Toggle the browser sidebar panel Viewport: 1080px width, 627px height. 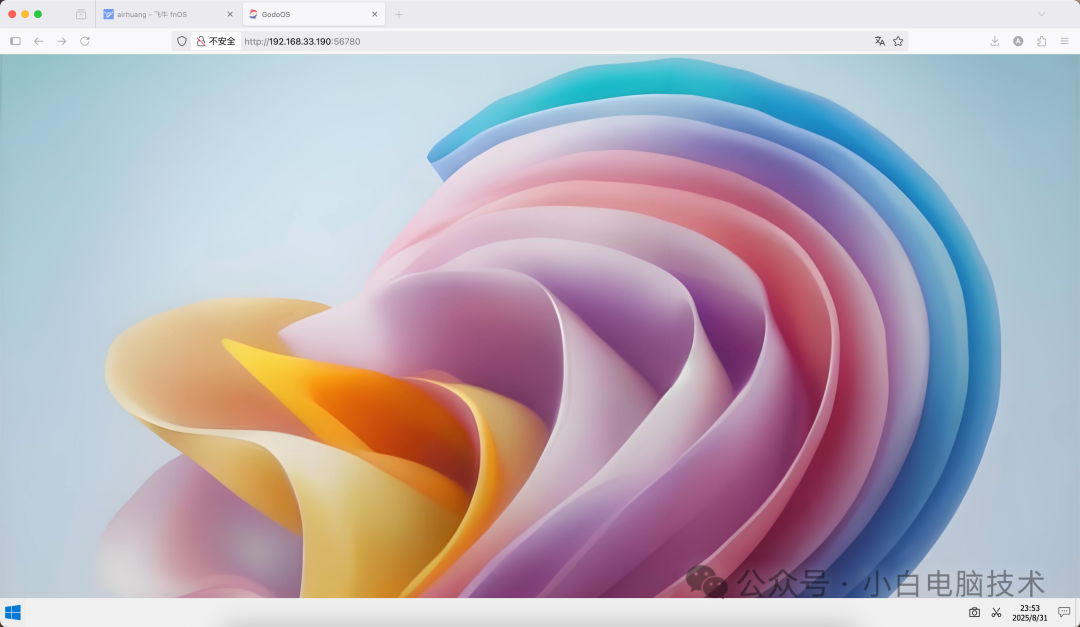pyautogui.click(x=15, y=41)
